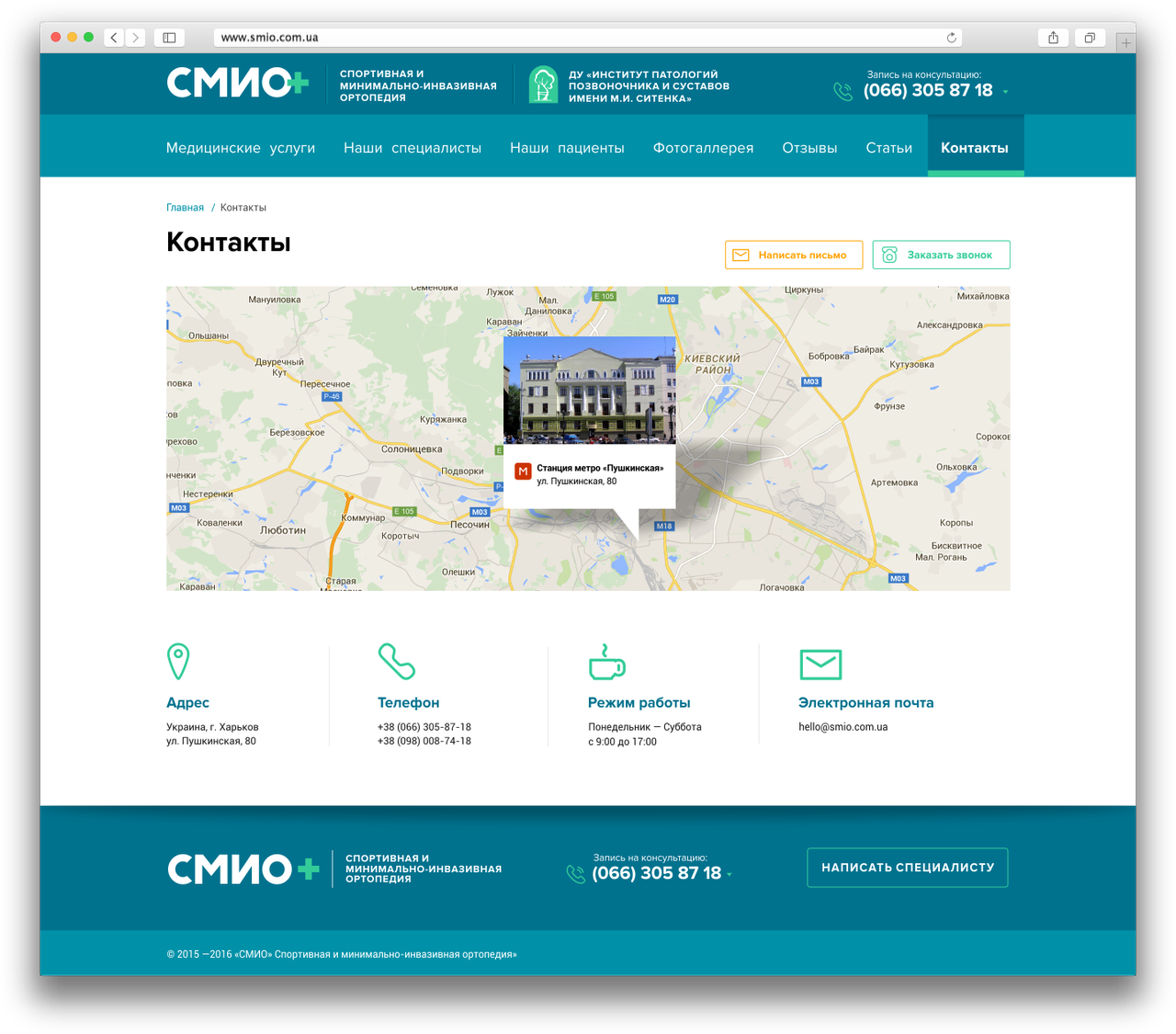Click the institute tree emblem icon
Image resolution: width=1176 pixels, height=1034 pixels.
(x=543, y=85)
